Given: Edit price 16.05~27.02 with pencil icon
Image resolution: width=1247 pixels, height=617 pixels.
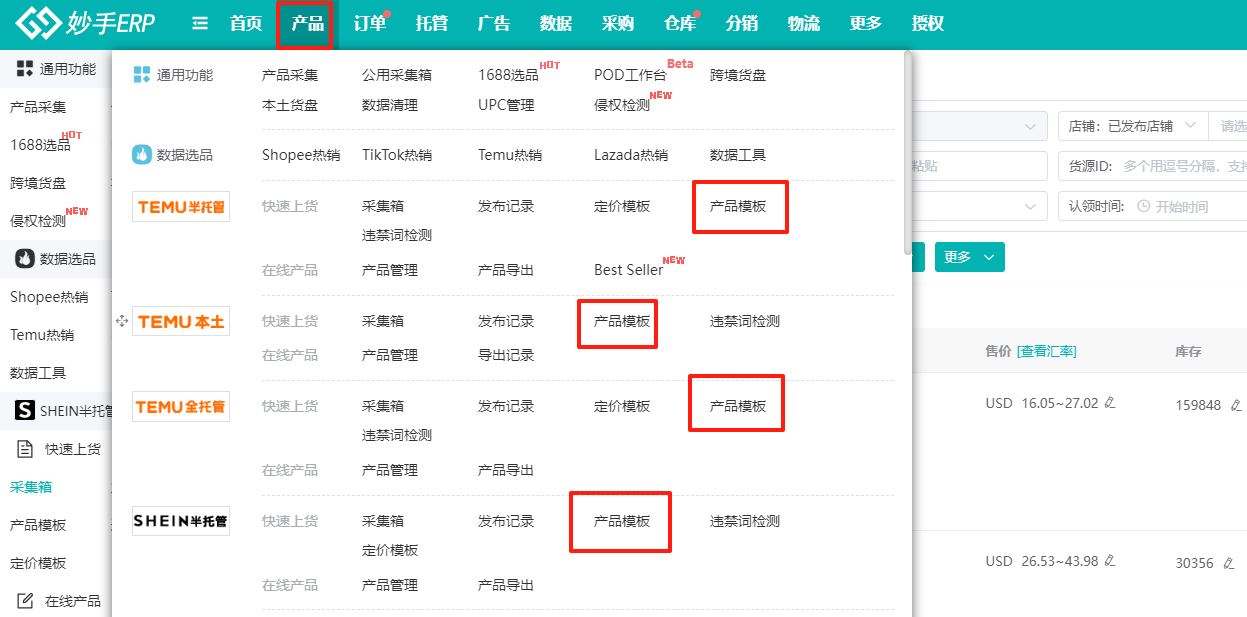Looking at the screenshot, I should [1110, 403].
